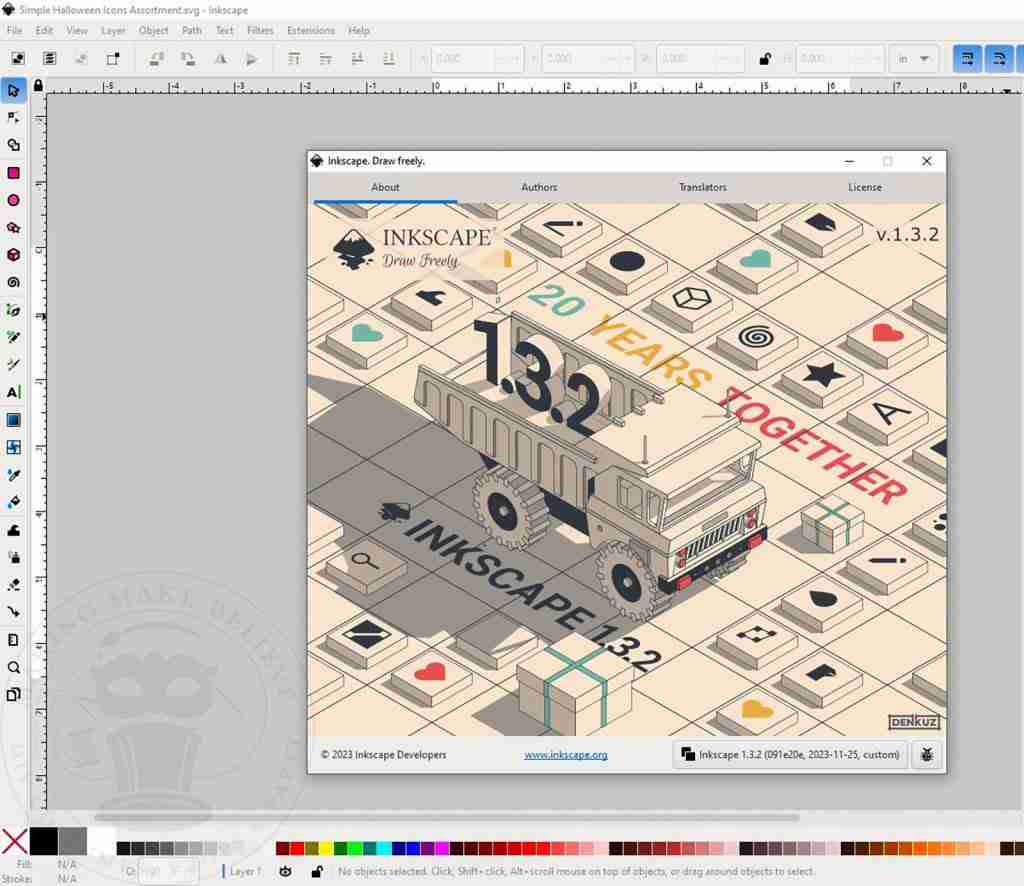
Task: Toggle the width/height ratio lock
Action: (765, 58)
